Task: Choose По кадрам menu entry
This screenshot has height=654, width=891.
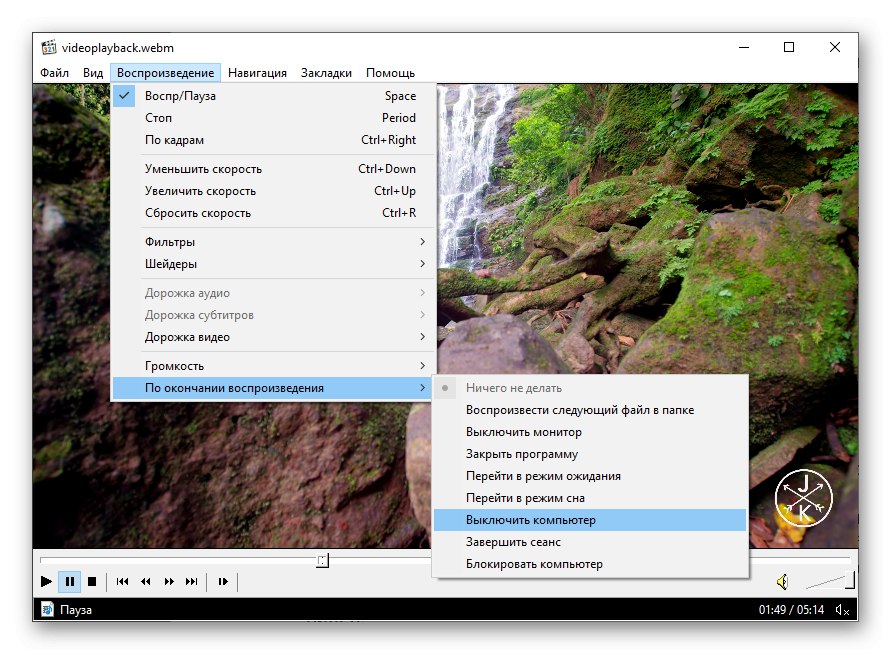Action: pos(274,140)
